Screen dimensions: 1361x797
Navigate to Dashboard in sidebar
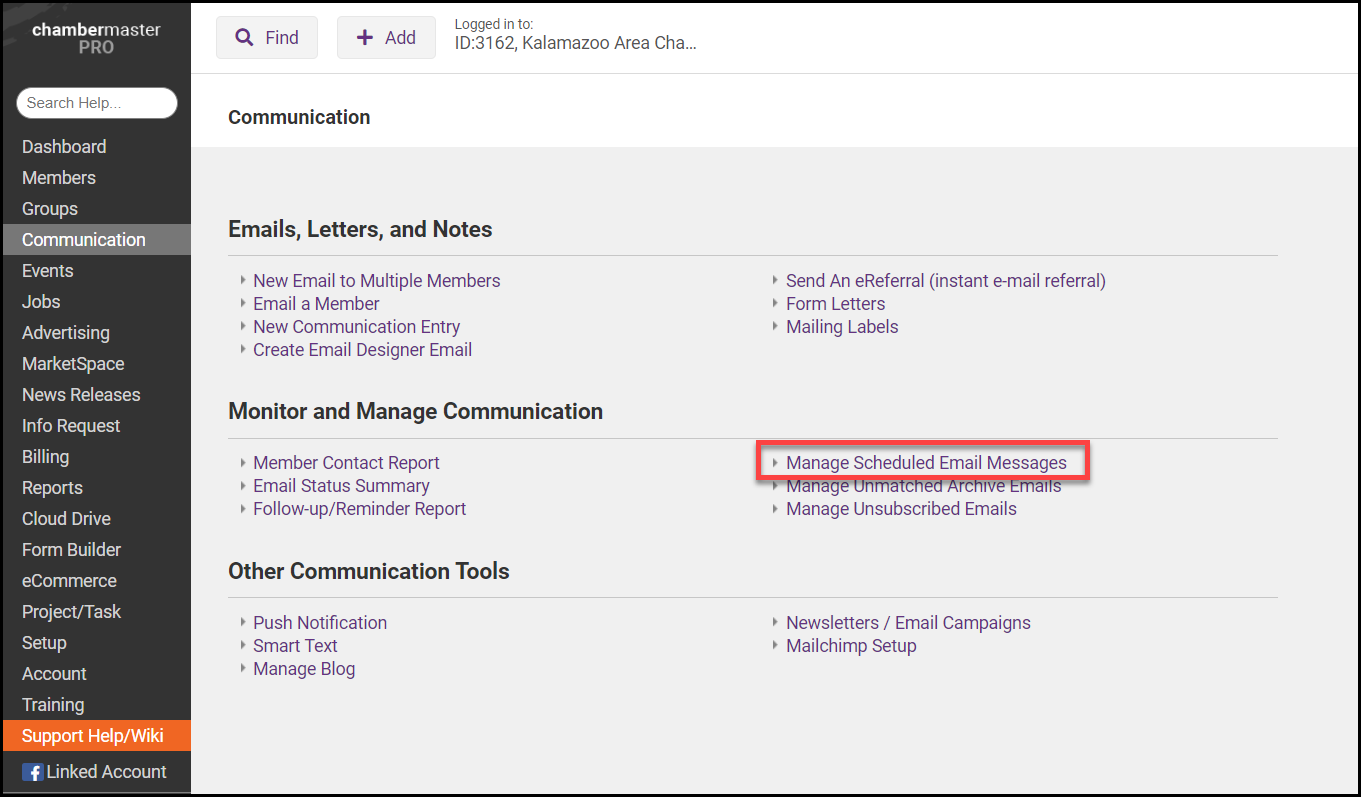click(64, 147)
